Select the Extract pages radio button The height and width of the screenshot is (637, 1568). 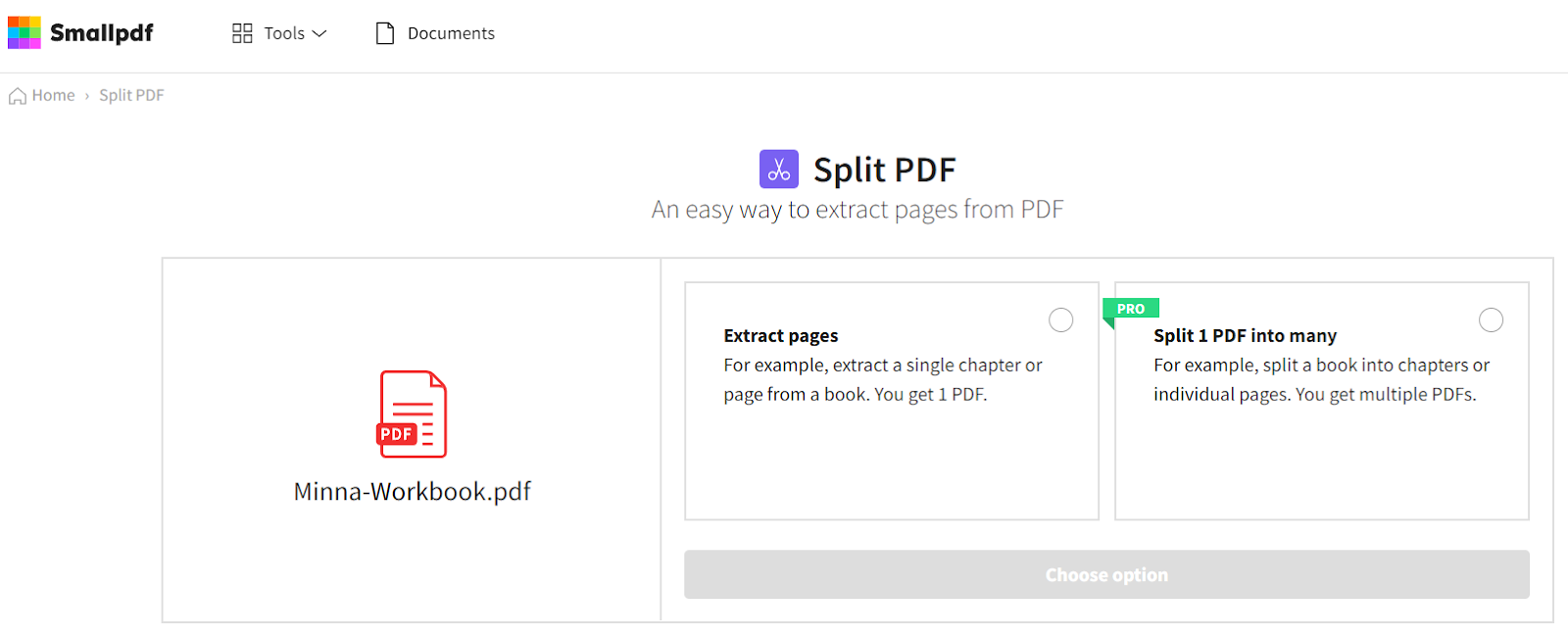click(x=1061, y=320)
